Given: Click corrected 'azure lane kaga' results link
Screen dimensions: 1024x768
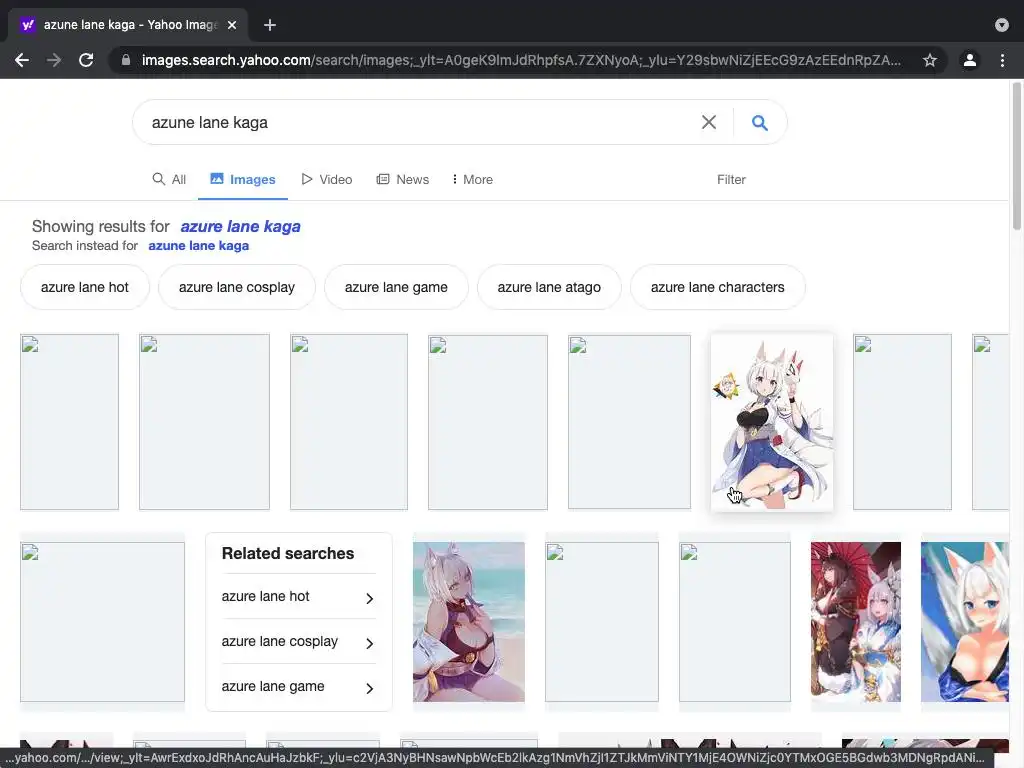Looking at the screenshot, I should (x=240, y=226).
